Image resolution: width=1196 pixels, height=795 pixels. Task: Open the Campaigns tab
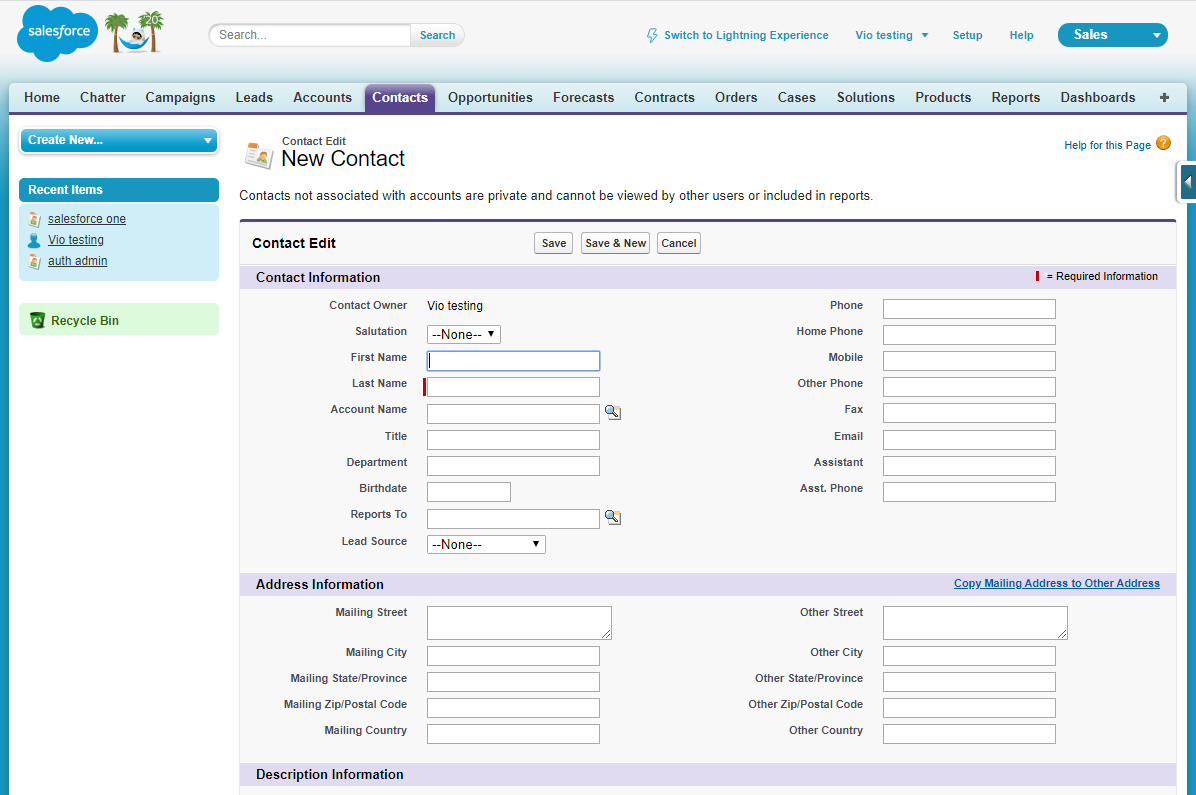(180, 98)
